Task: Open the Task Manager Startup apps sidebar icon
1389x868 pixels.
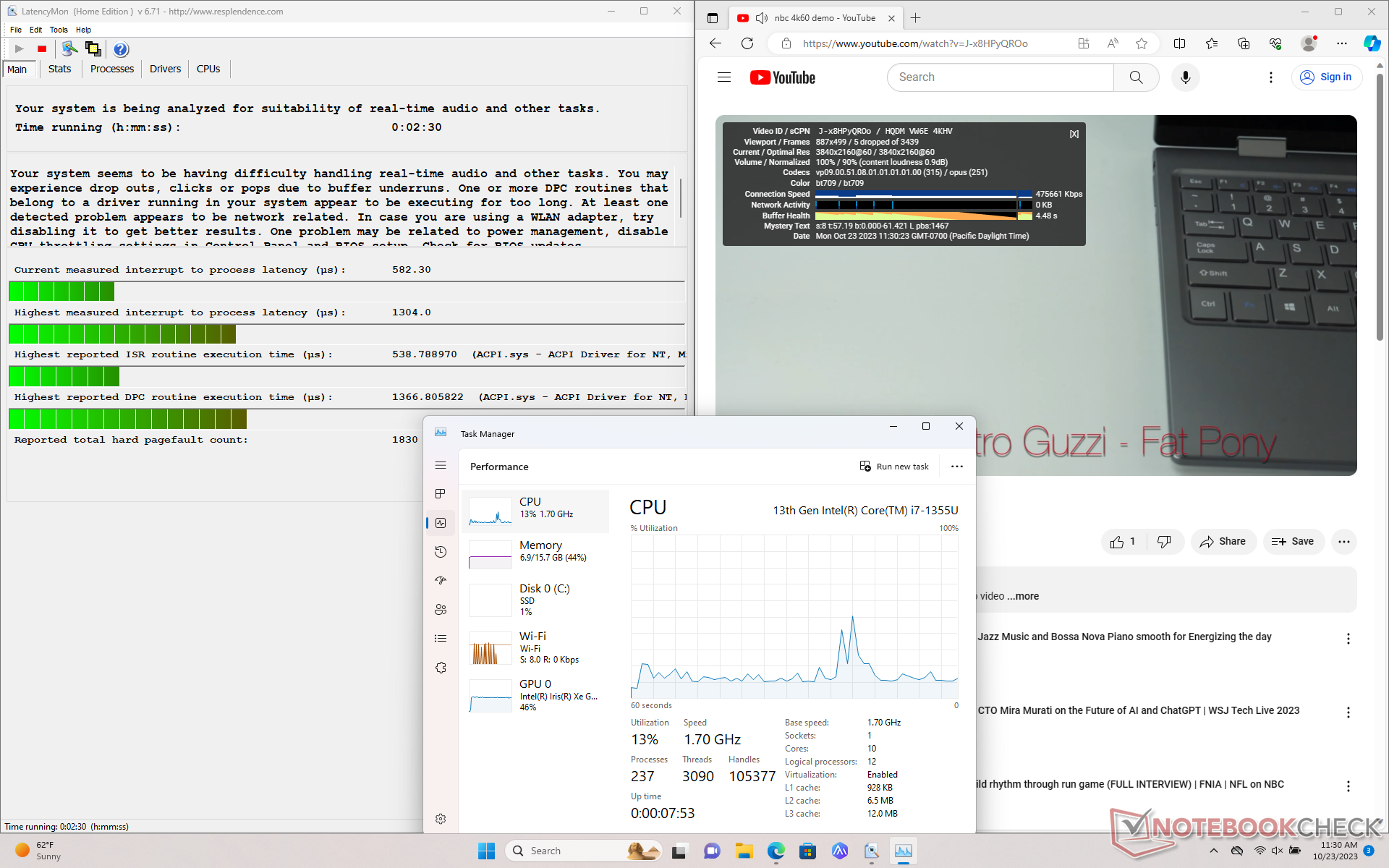Action: [x=441, y=581]
